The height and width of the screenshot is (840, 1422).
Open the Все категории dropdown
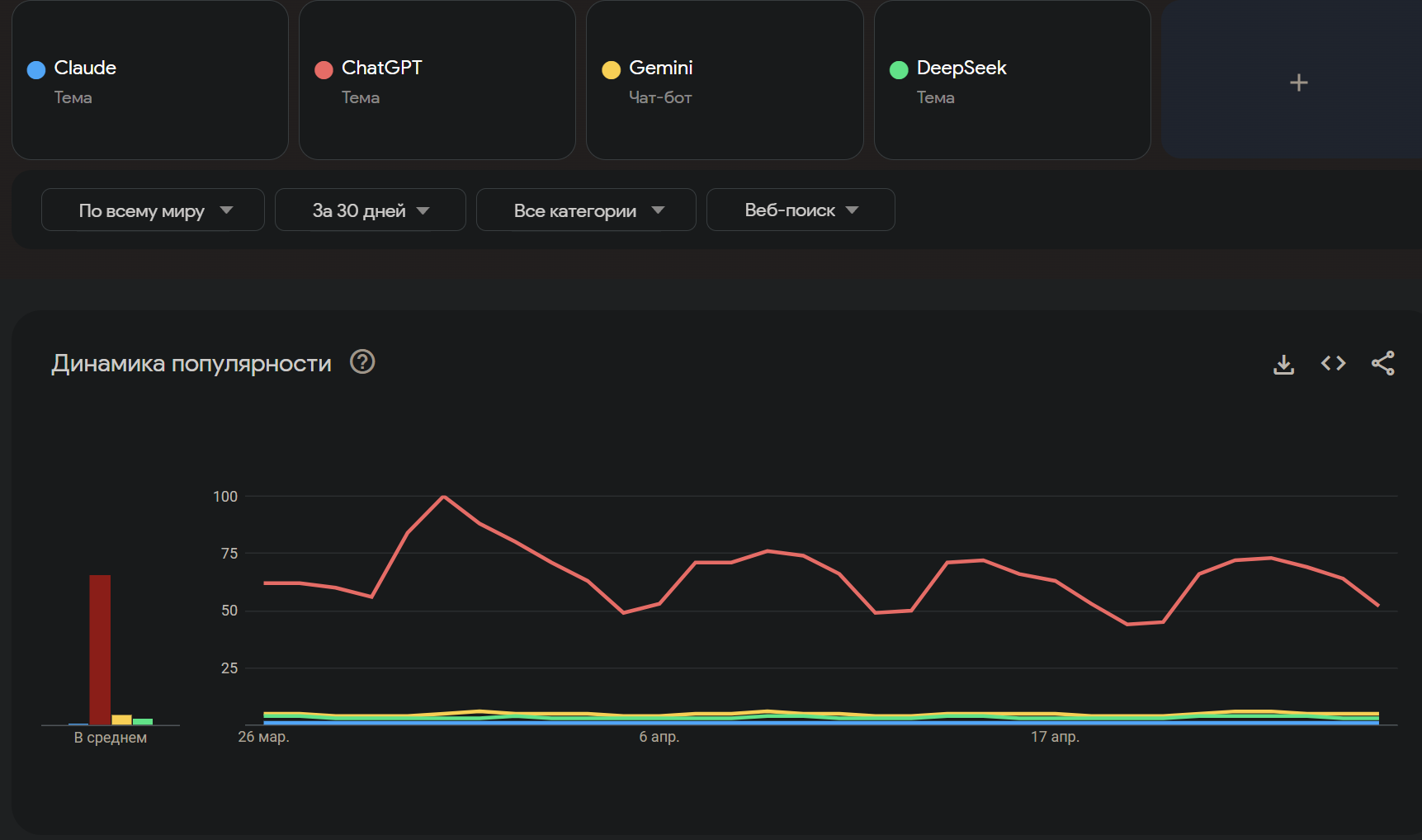[x=586, y=210]
